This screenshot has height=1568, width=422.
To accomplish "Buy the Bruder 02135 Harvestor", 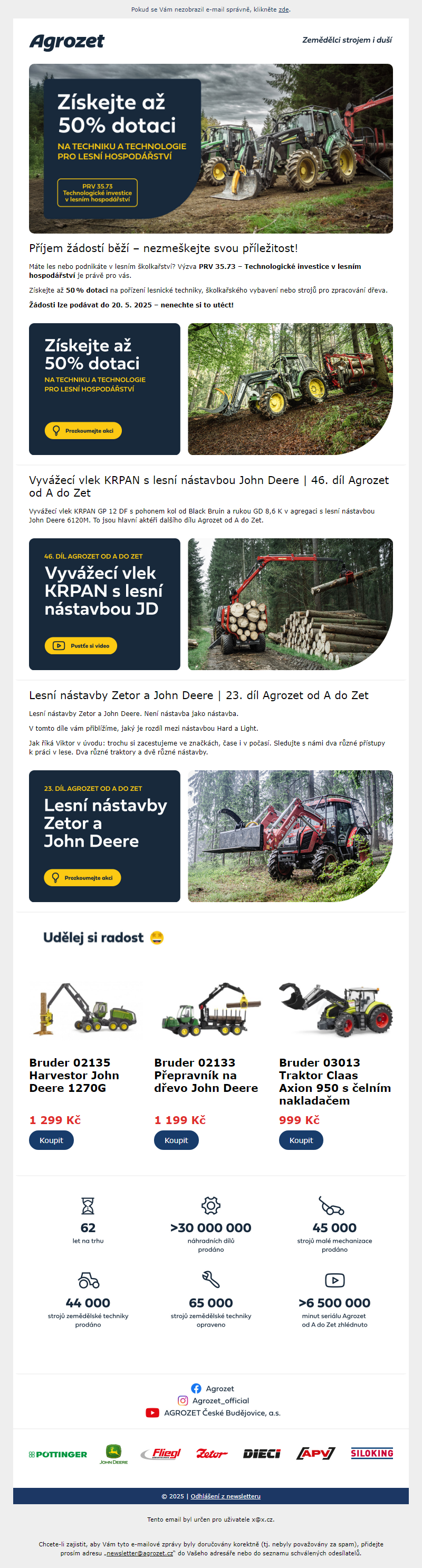I will point(51,1140).
